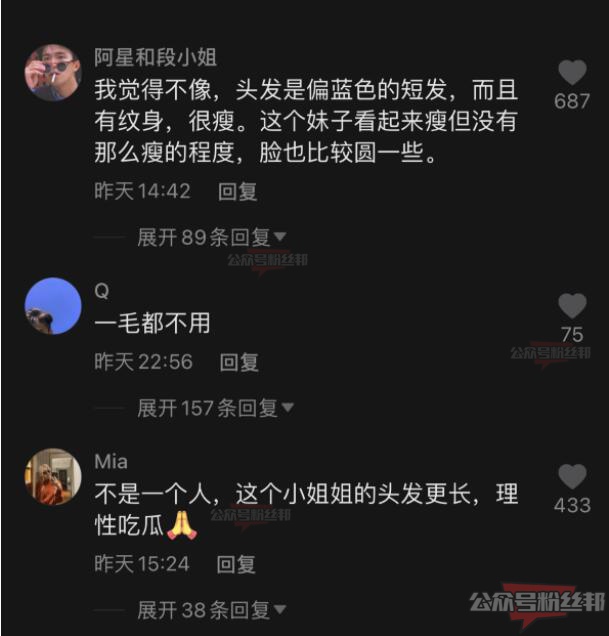Open username Mia
609x636 pixels.
click(x=111, y=462)
